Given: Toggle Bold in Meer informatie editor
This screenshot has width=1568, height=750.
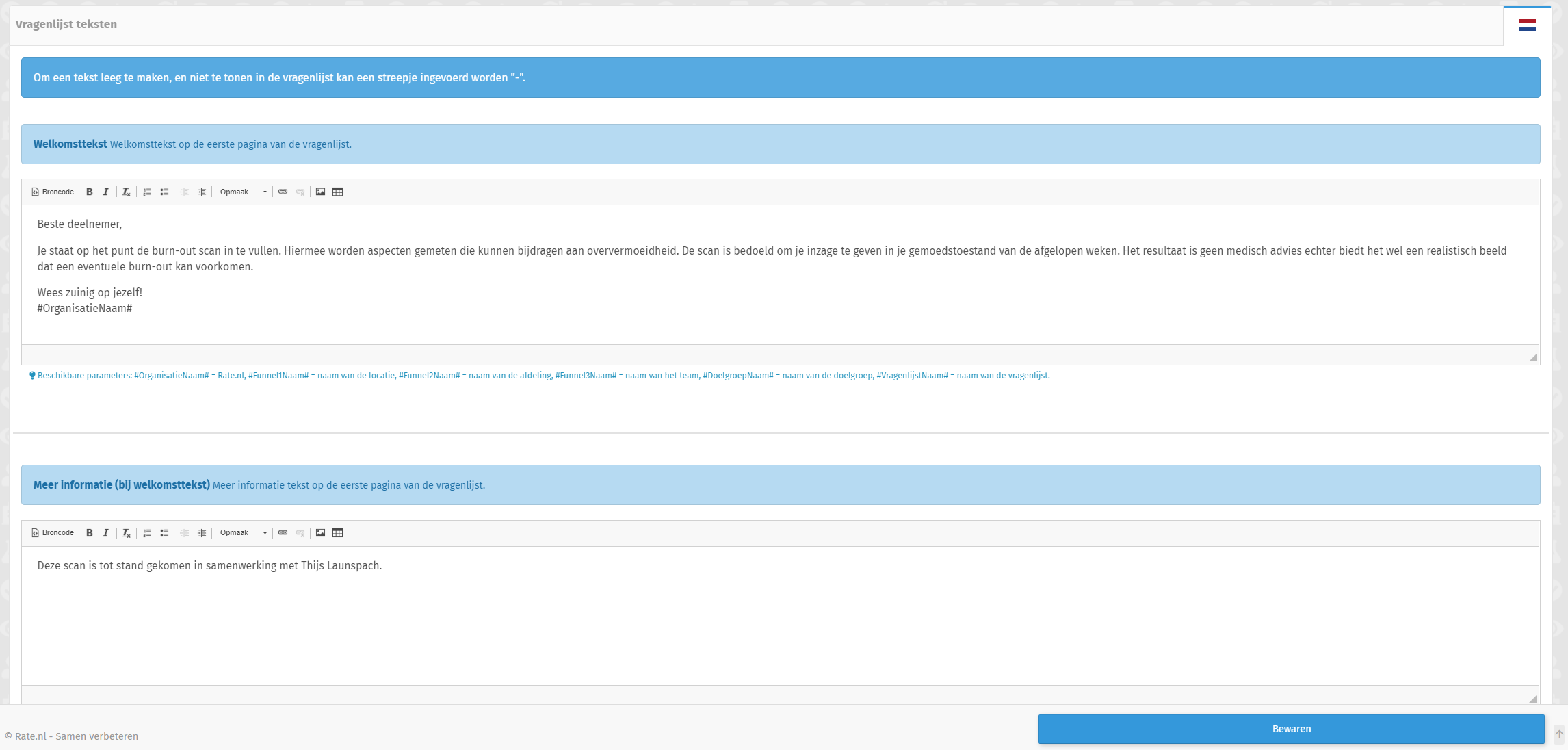Looking at the screenshot, I should 89,532.
